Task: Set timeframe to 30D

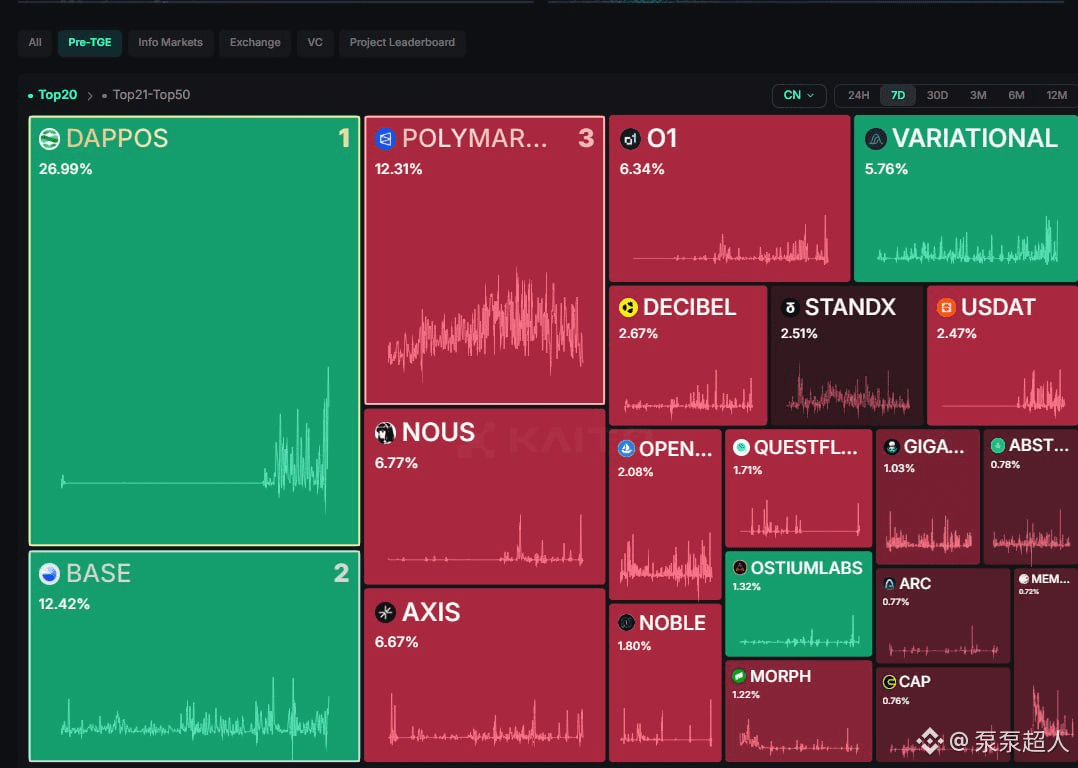Action: (937, 96)
